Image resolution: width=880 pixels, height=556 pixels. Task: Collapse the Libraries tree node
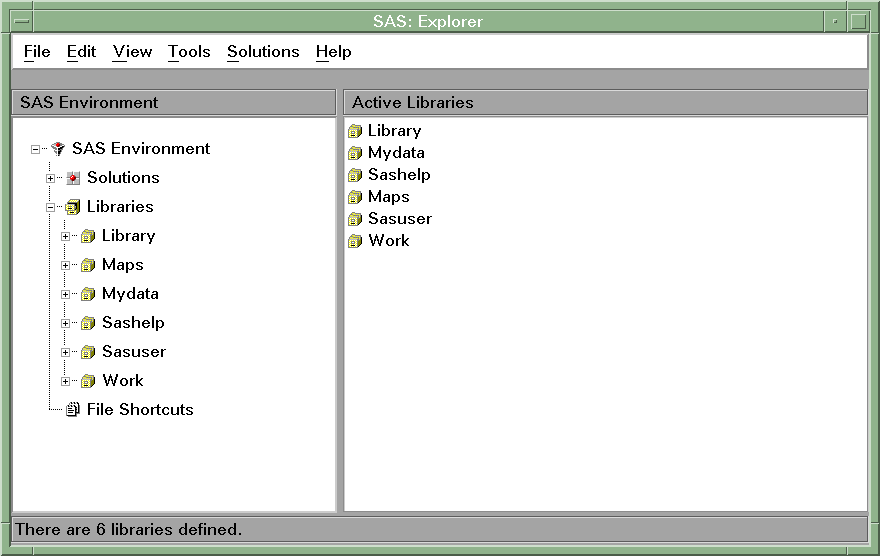(51, 208)
